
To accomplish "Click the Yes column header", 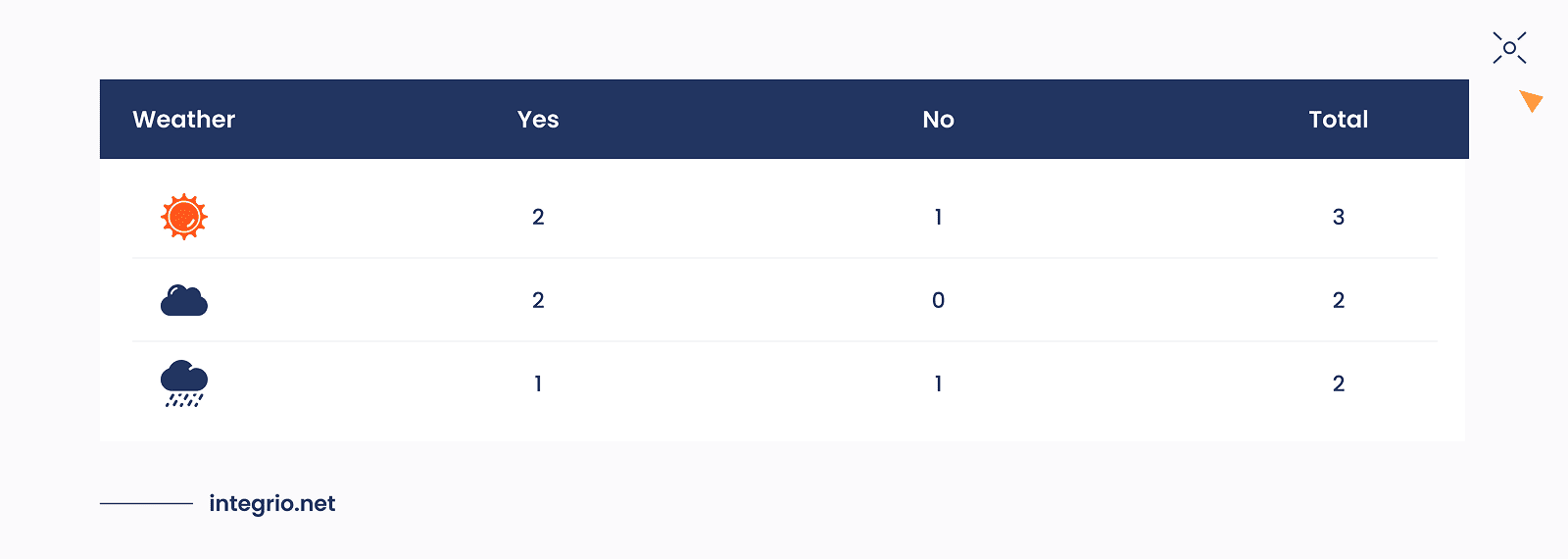I will coord(538,120).
